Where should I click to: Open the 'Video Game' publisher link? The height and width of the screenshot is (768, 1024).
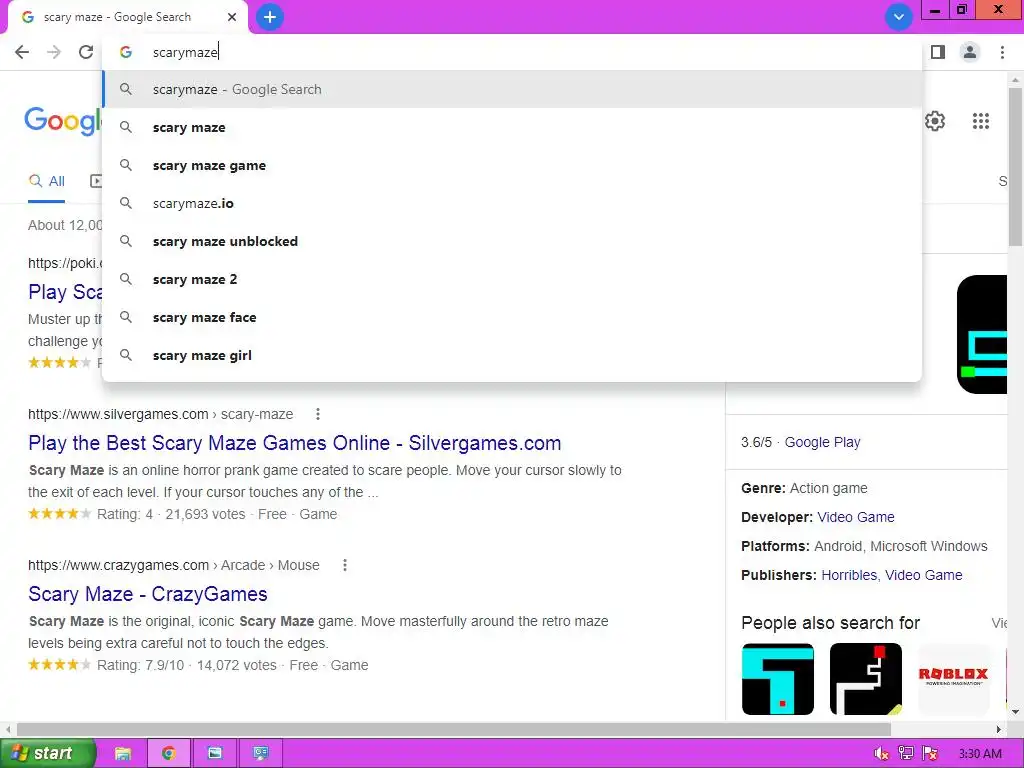(x=923, y=575)
